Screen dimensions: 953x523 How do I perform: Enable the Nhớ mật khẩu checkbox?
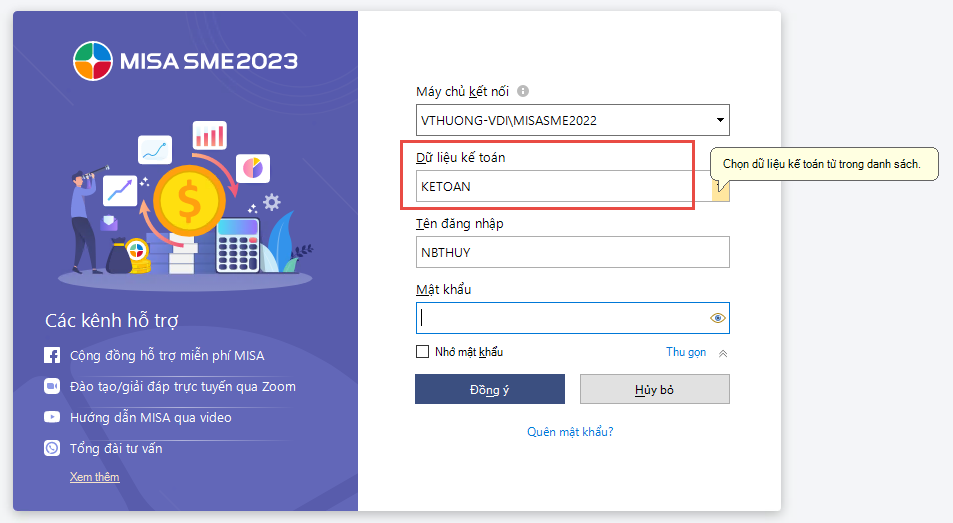click(422, 352)
